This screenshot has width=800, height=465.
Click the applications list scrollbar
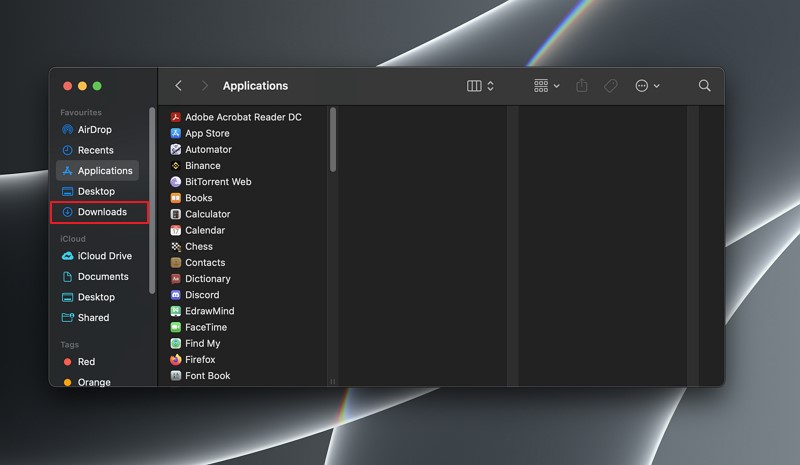coord(333,139)
